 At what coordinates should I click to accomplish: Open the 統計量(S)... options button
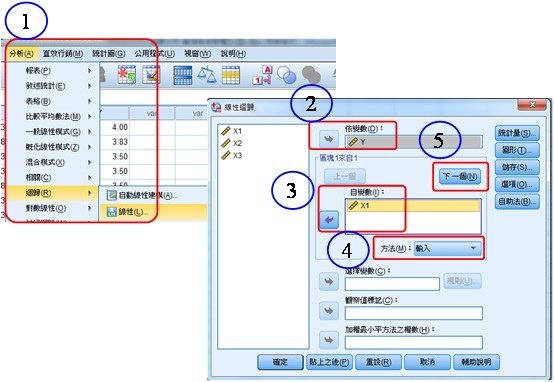[517, 133]
